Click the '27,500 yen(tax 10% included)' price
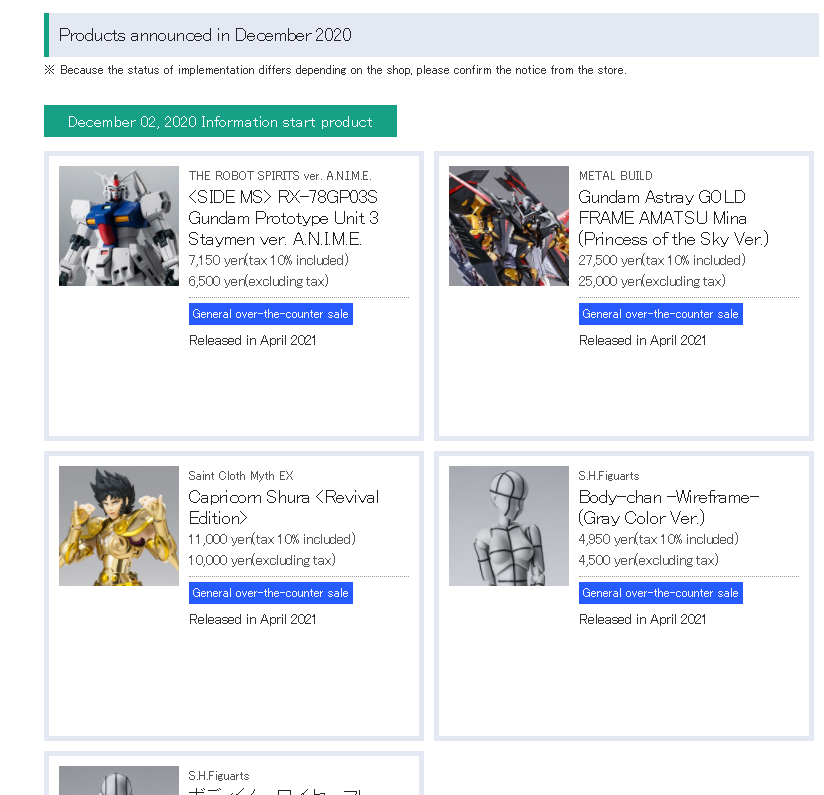This screenshot has width=824, height=795. click(x=662, y=260)
